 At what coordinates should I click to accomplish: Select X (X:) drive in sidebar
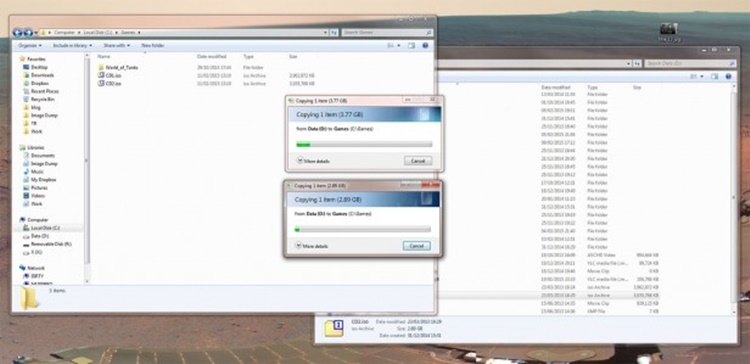33,252
